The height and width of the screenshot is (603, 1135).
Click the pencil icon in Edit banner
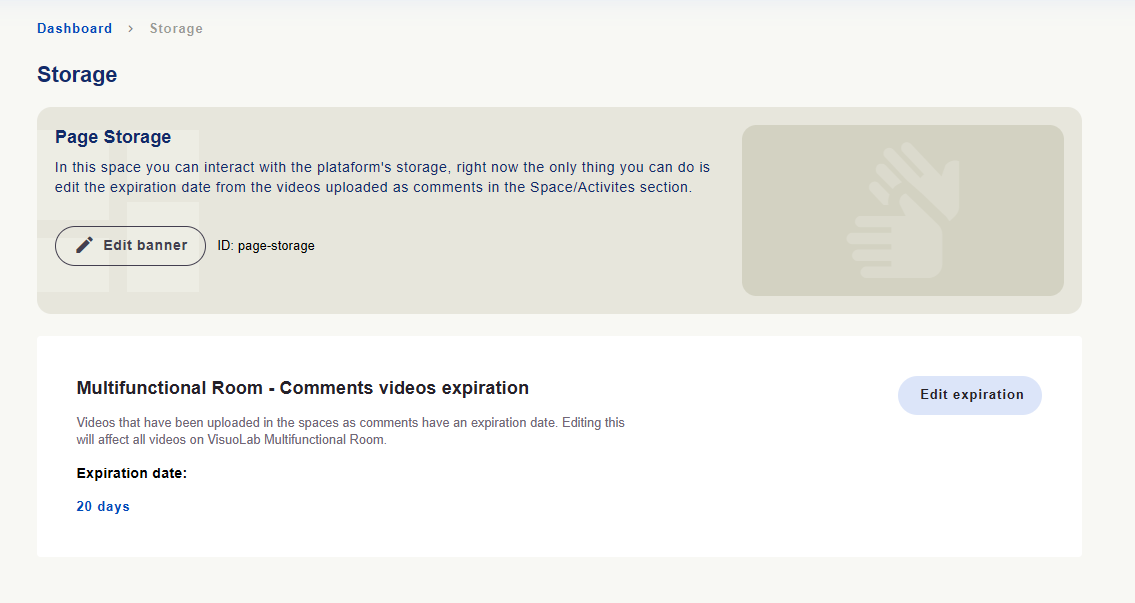(85, 245)
